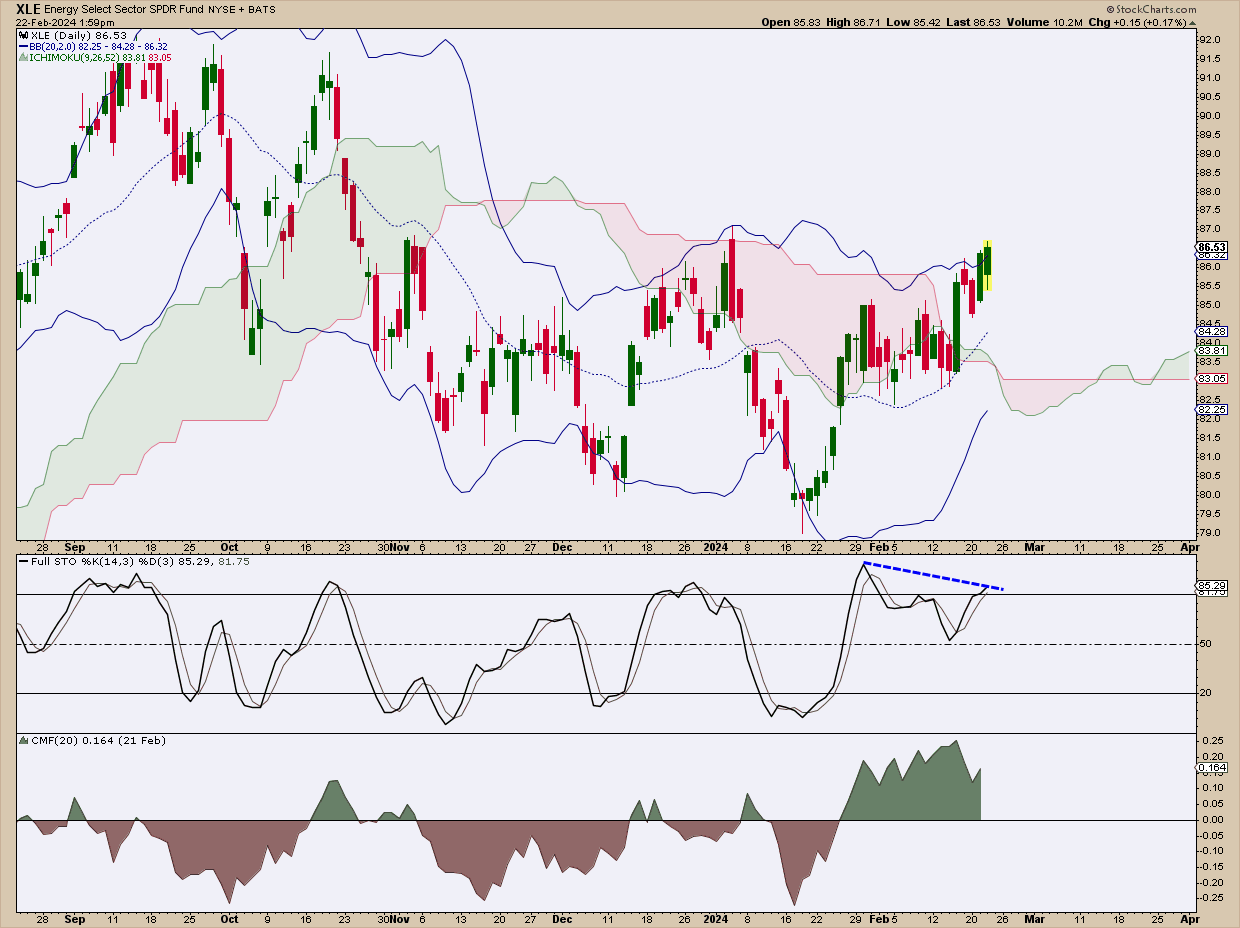Click the CMF(20) 0.164 (21 Feb) legend

(x=99, y=741)
